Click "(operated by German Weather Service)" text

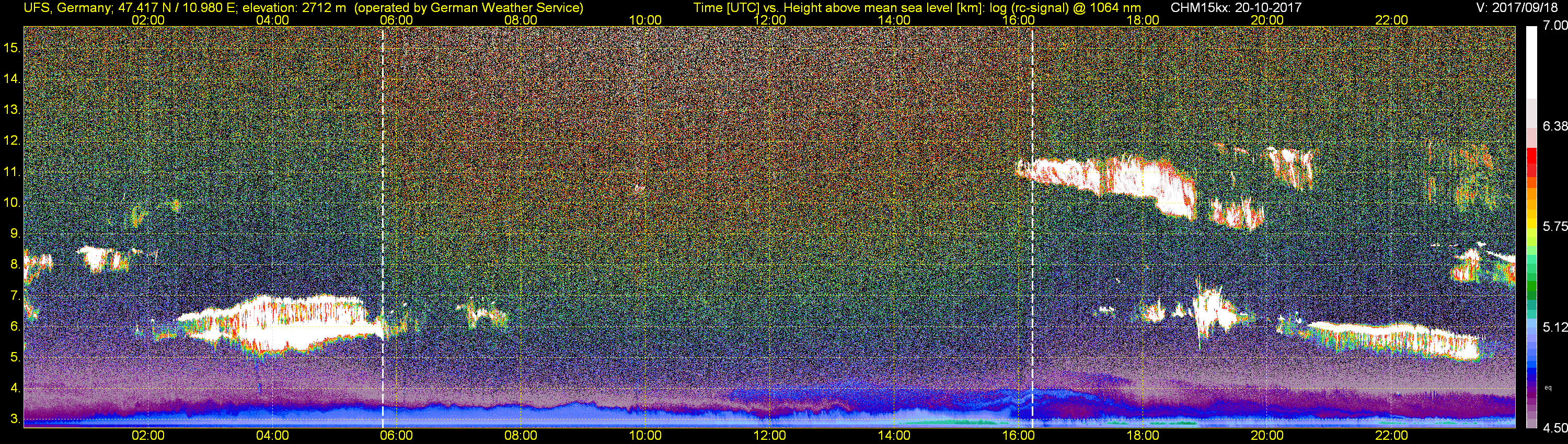click(468, 8)
